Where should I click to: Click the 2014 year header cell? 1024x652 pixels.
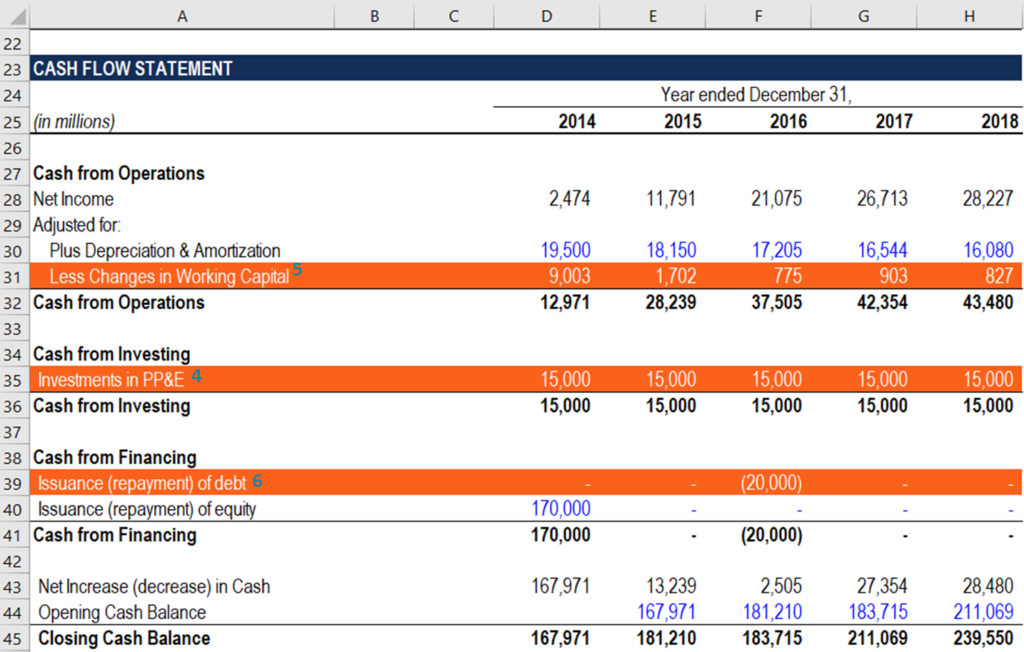(577, 120)
